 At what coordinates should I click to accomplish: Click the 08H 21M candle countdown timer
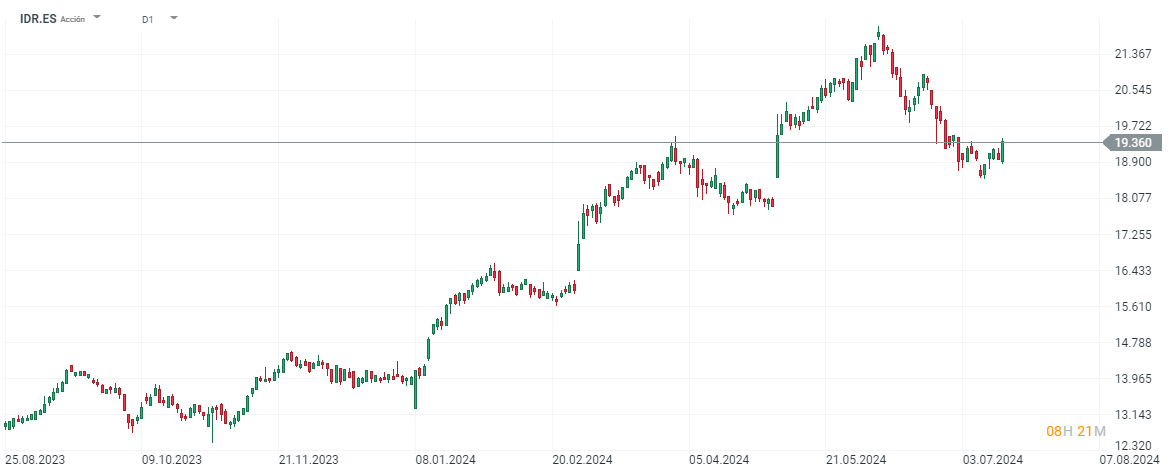pos(1075,431)
